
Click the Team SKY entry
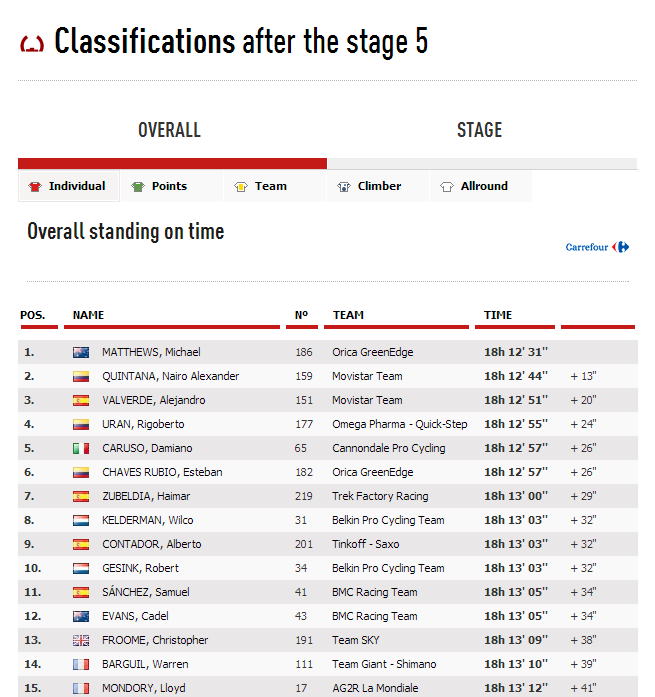tap(356, 640)
